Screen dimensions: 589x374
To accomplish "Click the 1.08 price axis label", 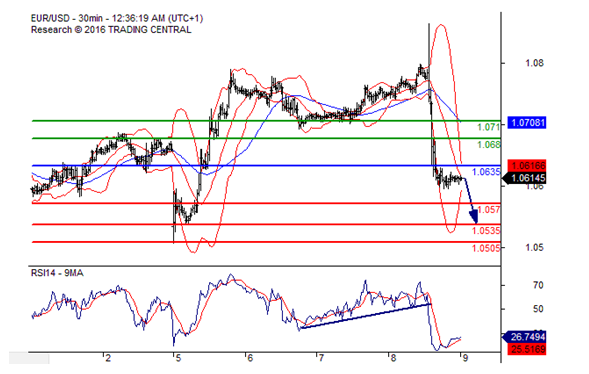I will click(534, 63).
